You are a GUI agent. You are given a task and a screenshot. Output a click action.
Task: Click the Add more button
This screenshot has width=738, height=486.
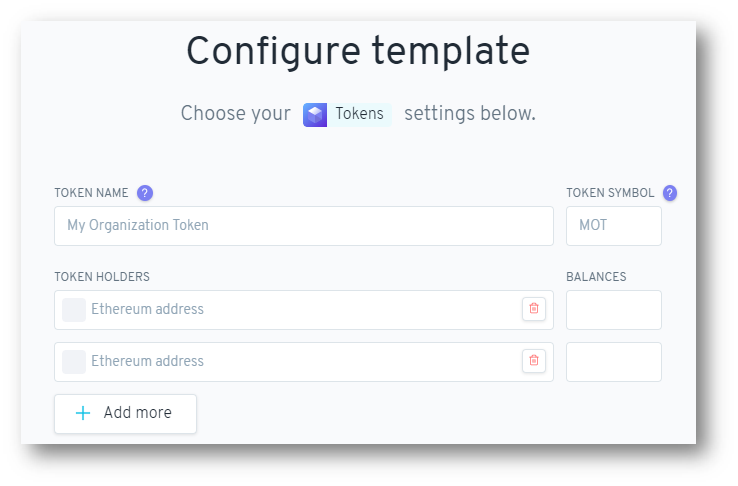click(125, 414)
